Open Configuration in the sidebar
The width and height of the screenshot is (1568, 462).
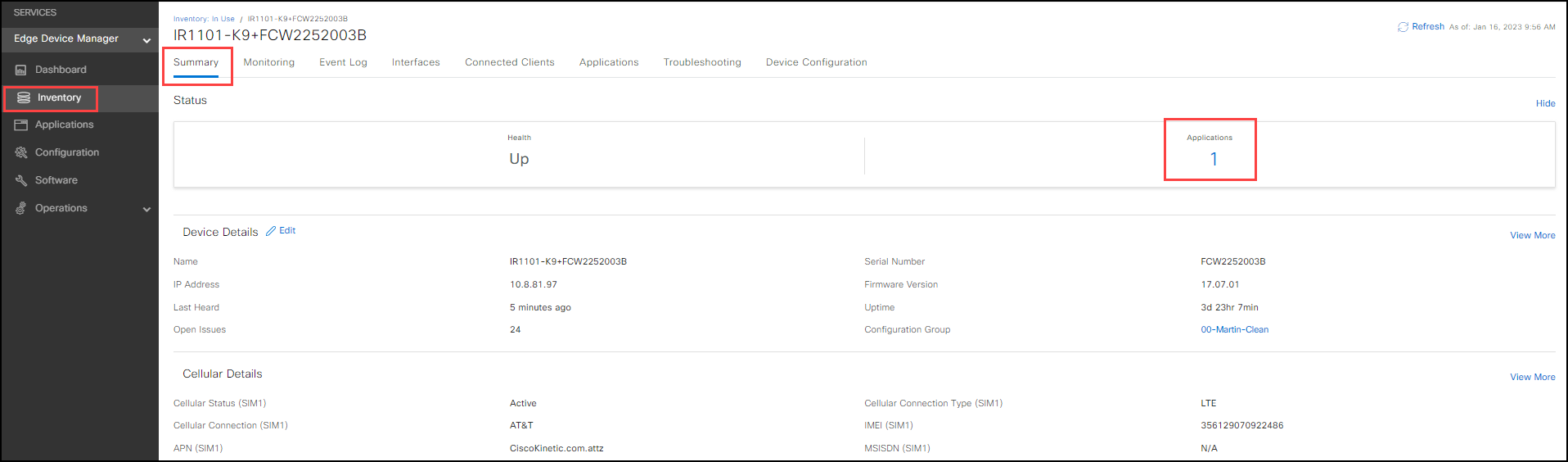point(67,152)
